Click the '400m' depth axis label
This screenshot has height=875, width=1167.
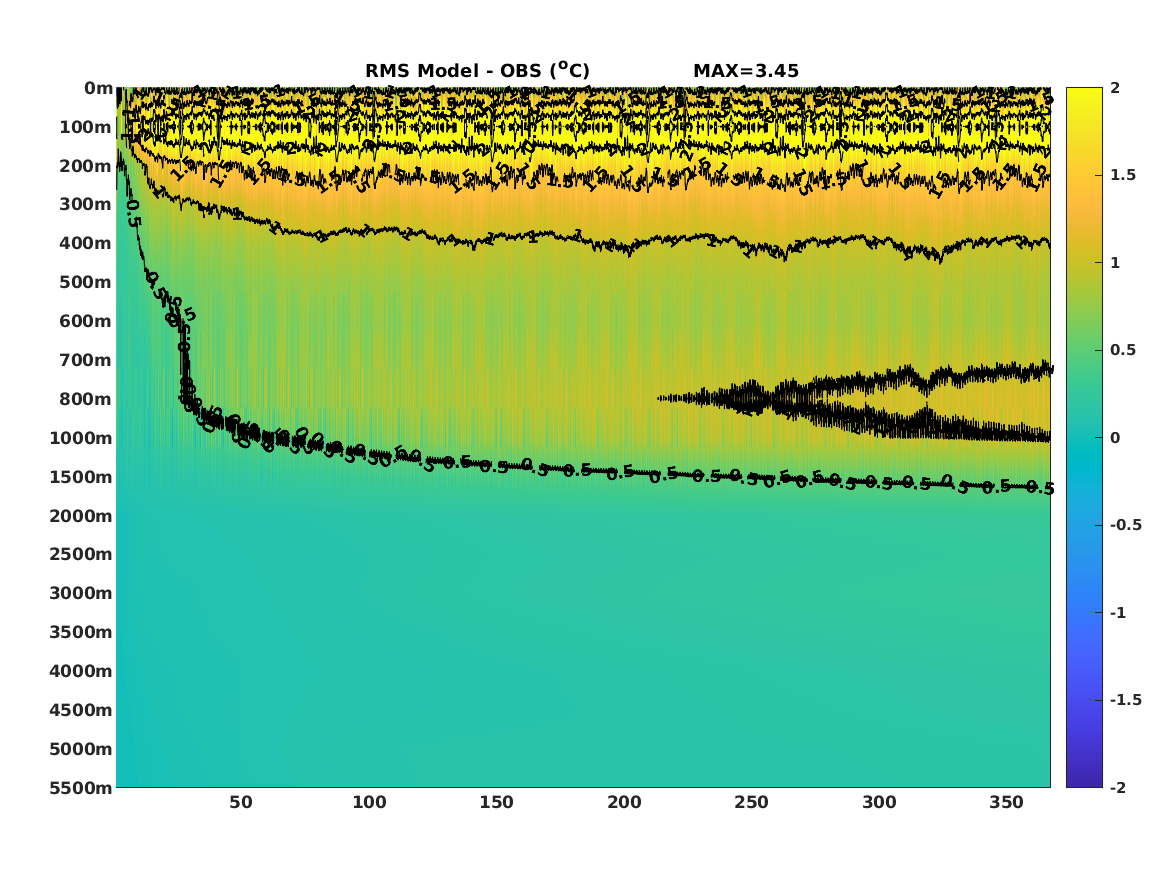click(x=86, y=243)
